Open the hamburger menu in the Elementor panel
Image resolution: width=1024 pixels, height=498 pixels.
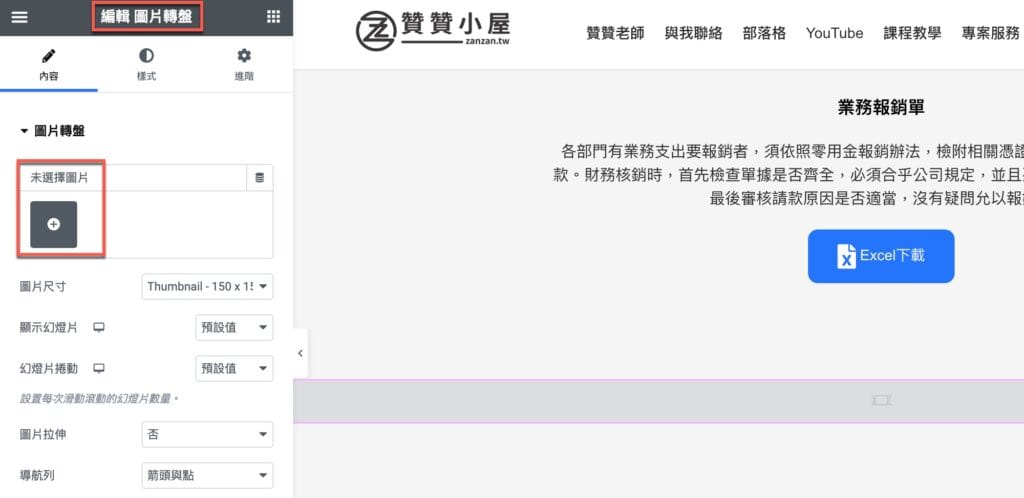pyautogui.click(x=20, y=18)
